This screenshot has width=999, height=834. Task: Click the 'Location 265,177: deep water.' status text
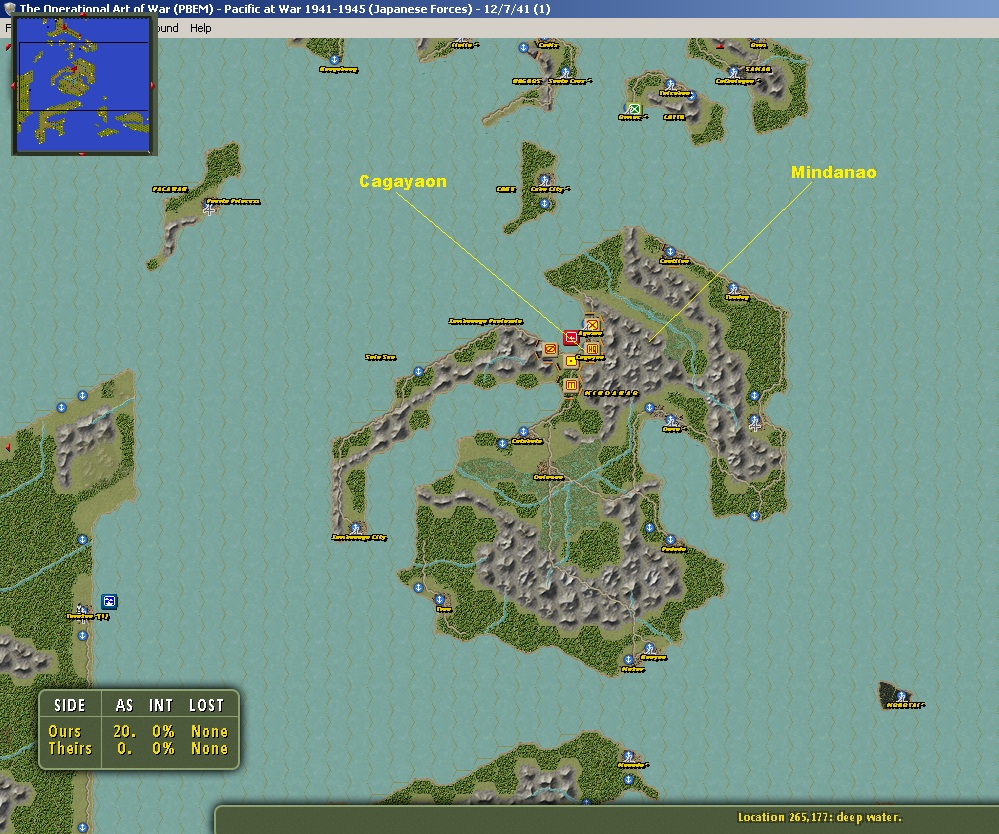[819, 817]
